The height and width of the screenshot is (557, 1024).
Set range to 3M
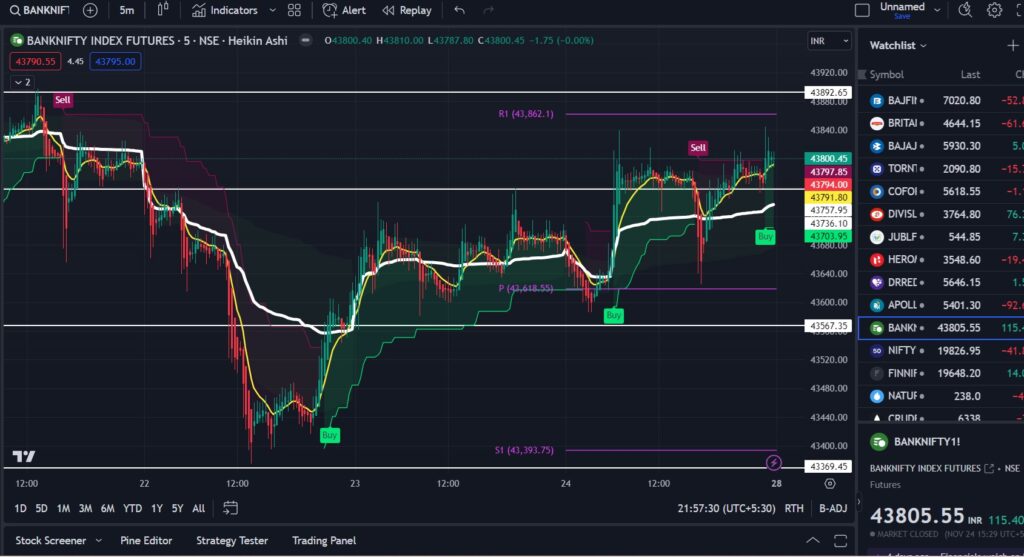coord(85,509)
